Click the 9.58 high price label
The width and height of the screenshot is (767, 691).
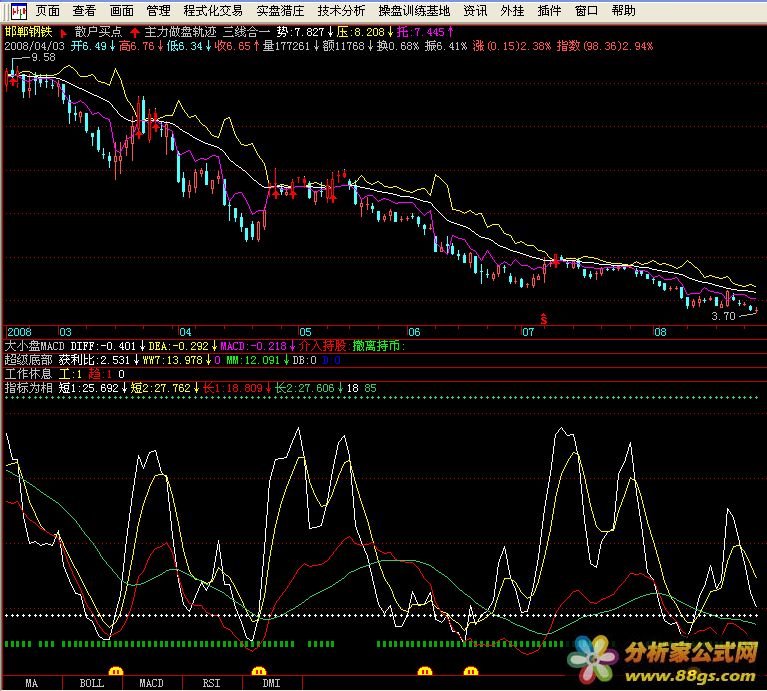pos(43,57)
